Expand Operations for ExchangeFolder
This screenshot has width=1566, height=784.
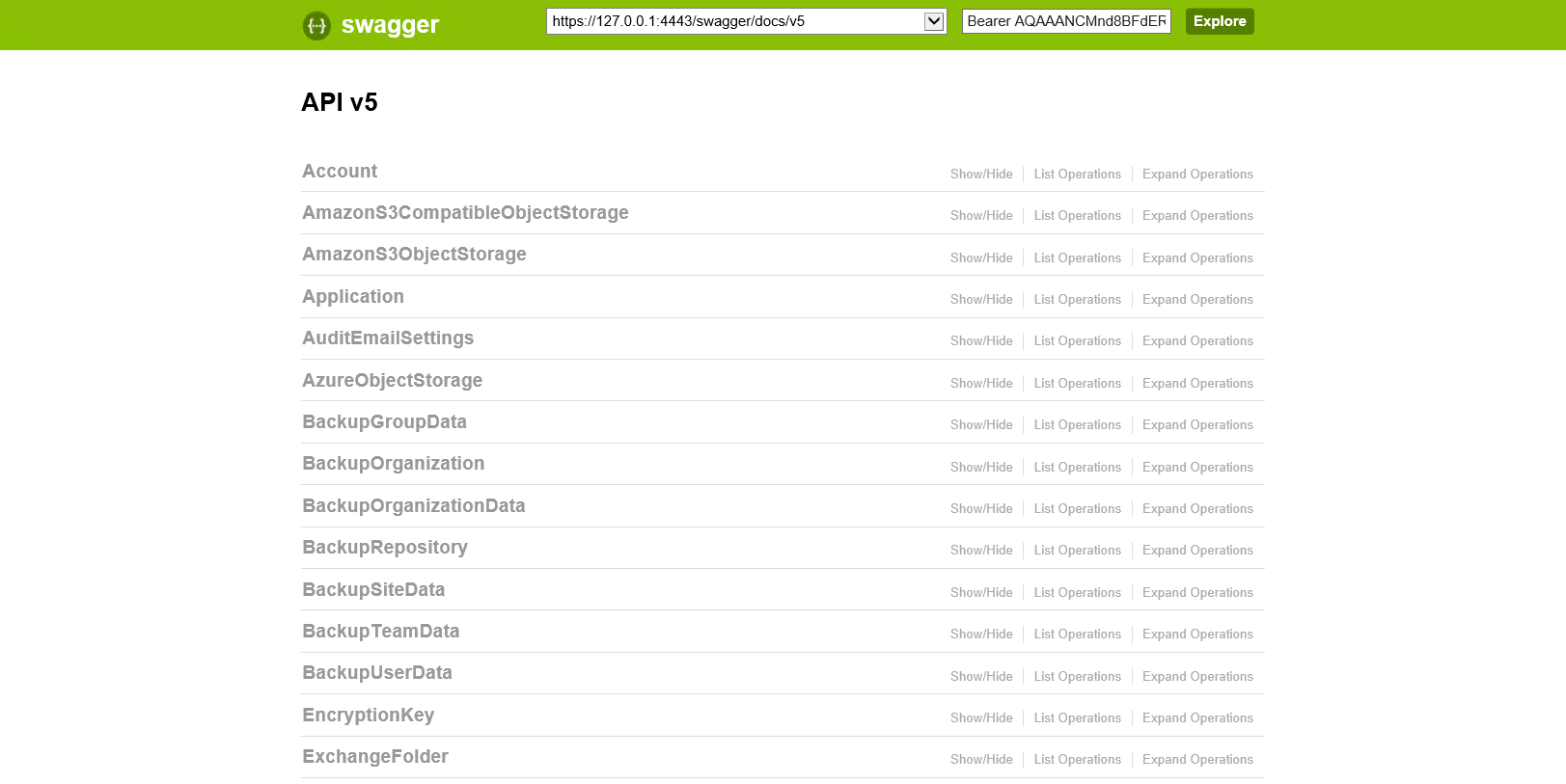coord(1197,760)
